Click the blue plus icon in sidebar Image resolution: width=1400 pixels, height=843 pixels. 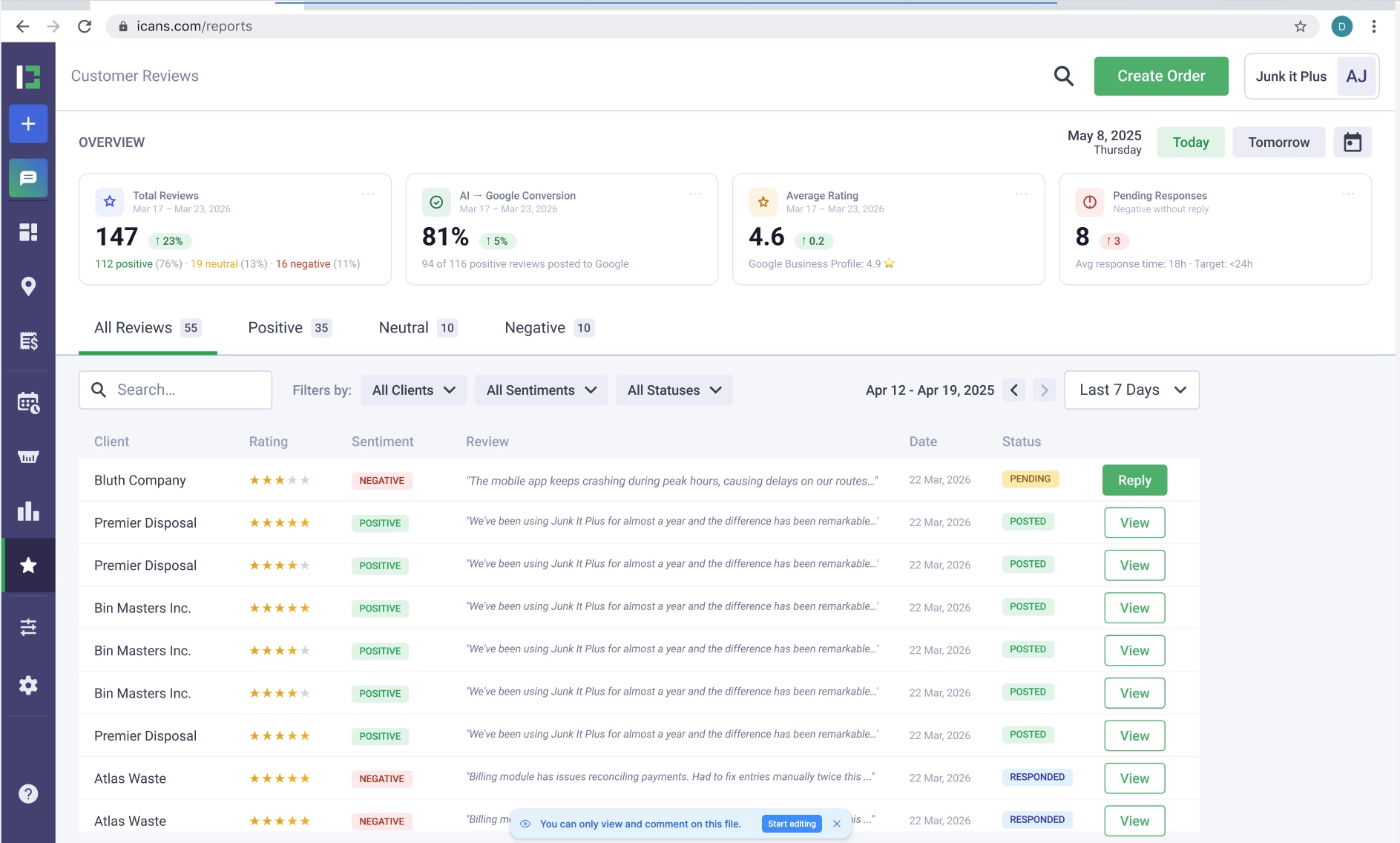click(x=28, y=124)
